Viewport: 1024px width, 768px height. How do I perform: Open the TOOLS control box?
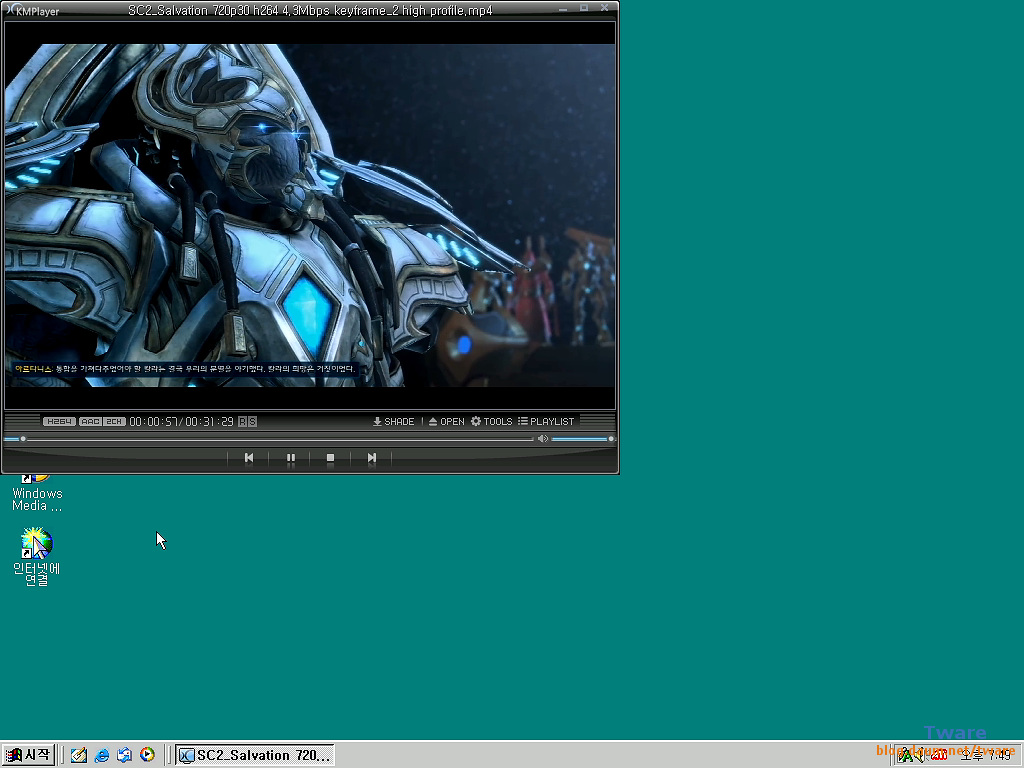click(x=492, y=421)
